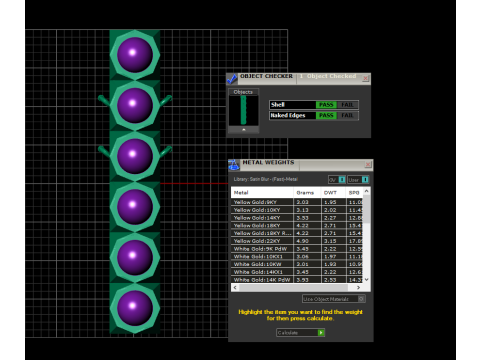
Task: Click the Naked Edges FAIL indicator
Action: pyautogui.click(x=347, y=115)
